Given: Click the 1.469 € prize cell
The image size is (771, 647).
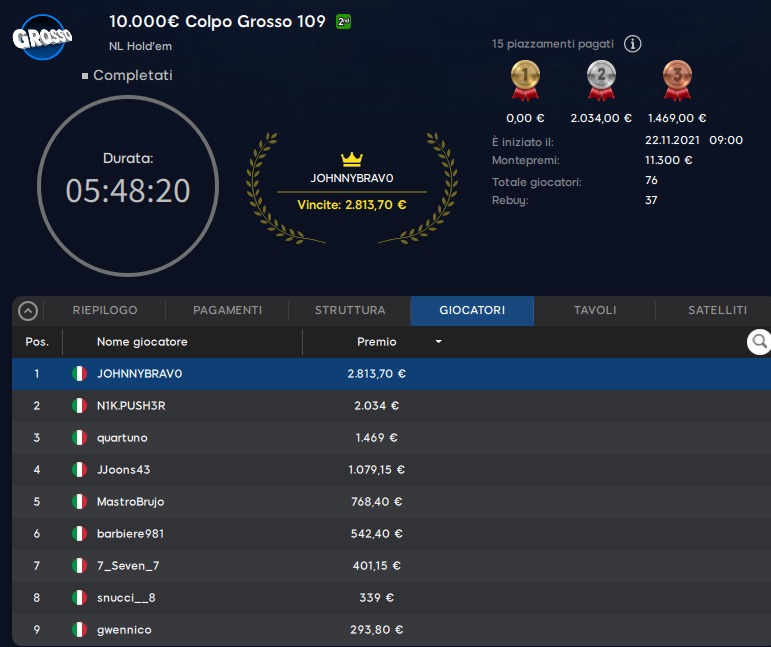Looking at the screenshot, I should [377, 438].
